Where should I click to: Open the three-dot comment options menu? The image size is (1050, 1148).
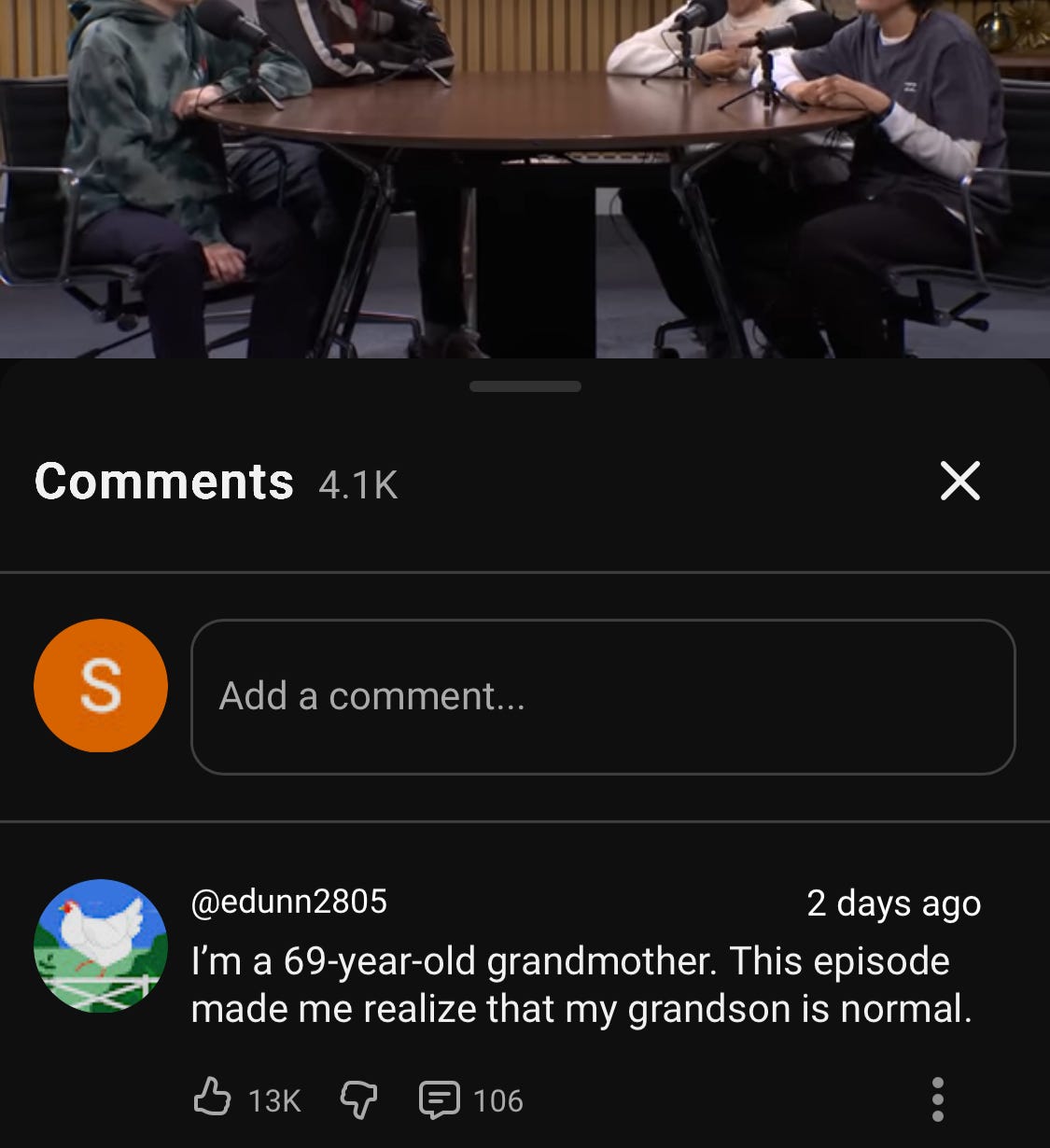[x=938, y=1099]
